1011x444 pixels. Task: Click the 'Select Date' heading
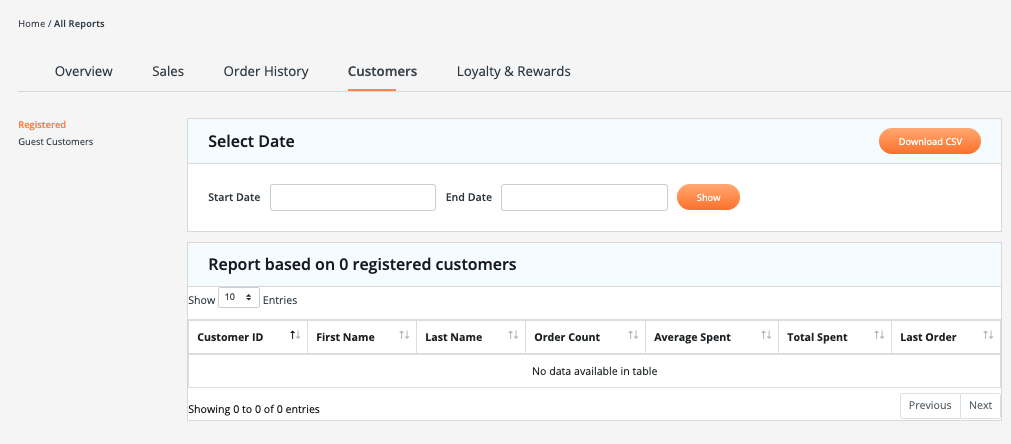[x=251, y=141]
